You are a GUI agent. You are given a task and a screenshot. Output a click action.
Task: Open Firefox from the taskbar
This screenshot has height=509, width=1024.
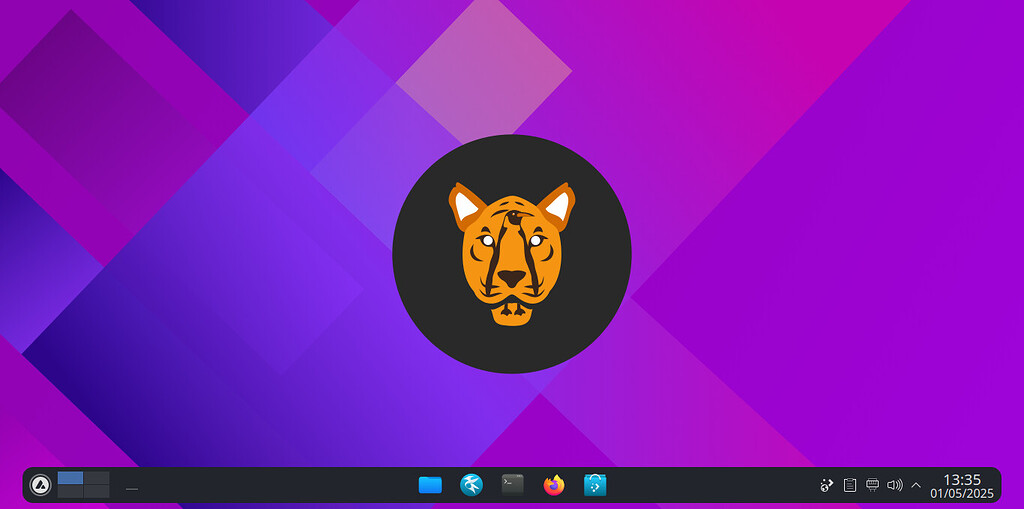coord(554,485)
